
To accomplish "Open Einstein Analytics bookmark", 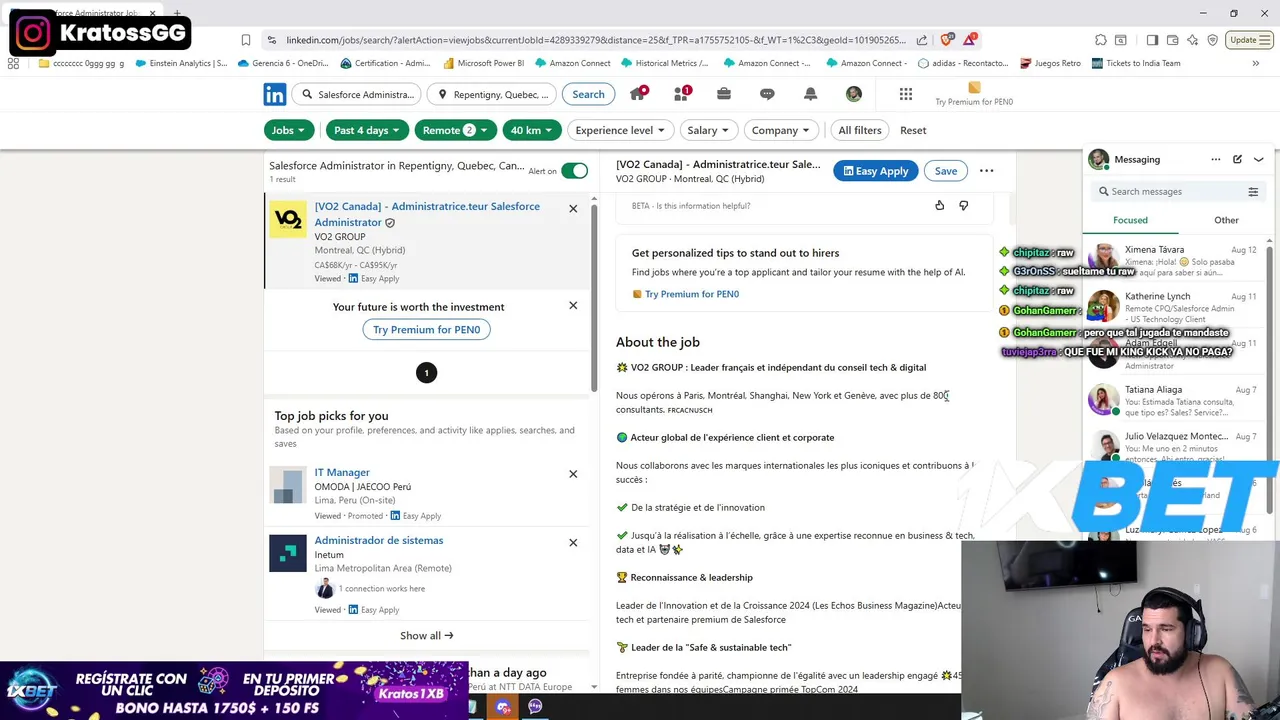I will click(179, 63).
